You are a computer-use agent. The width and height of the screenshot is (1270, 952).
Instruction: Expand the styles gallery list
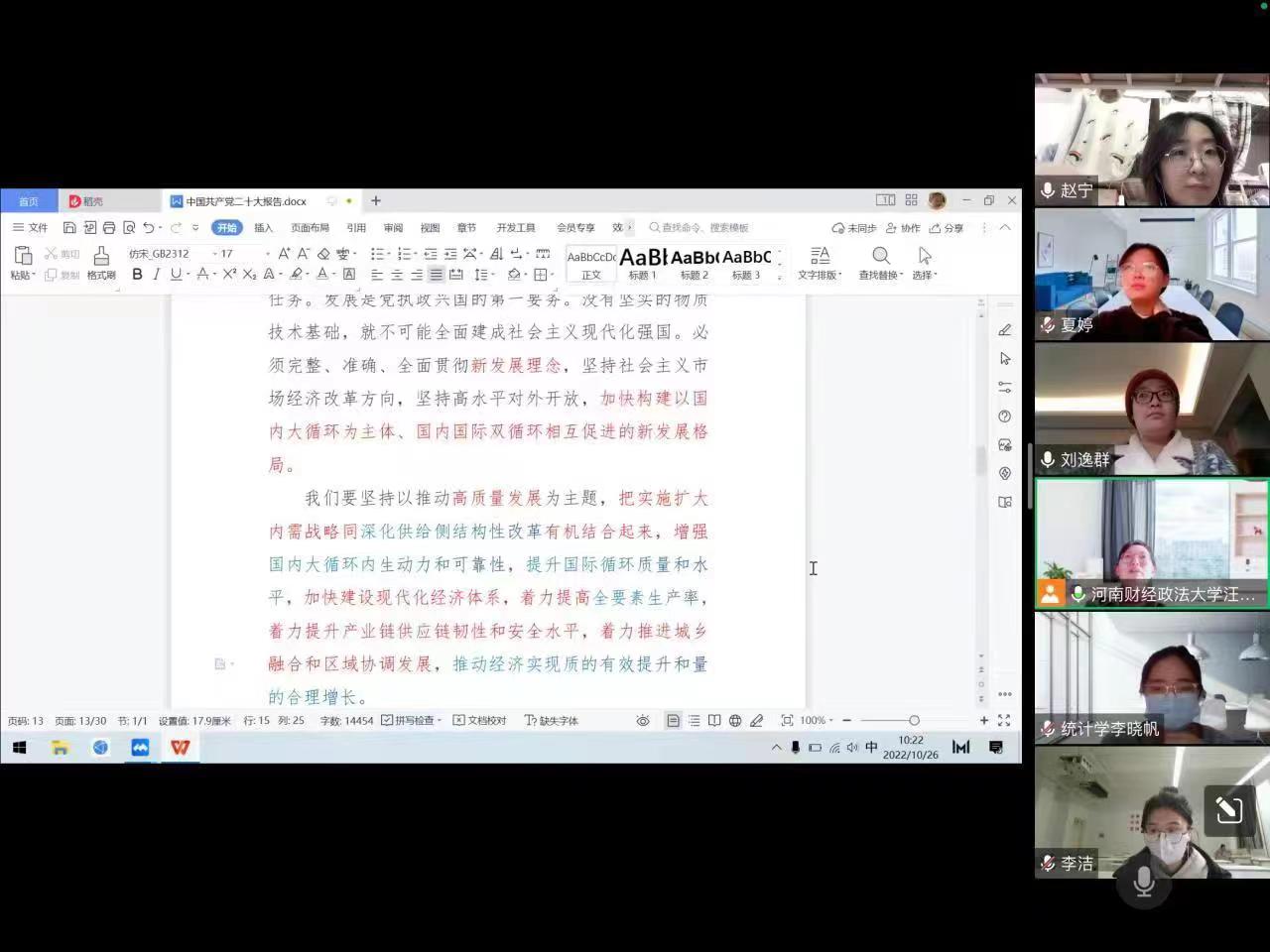(x=780, y=276)
